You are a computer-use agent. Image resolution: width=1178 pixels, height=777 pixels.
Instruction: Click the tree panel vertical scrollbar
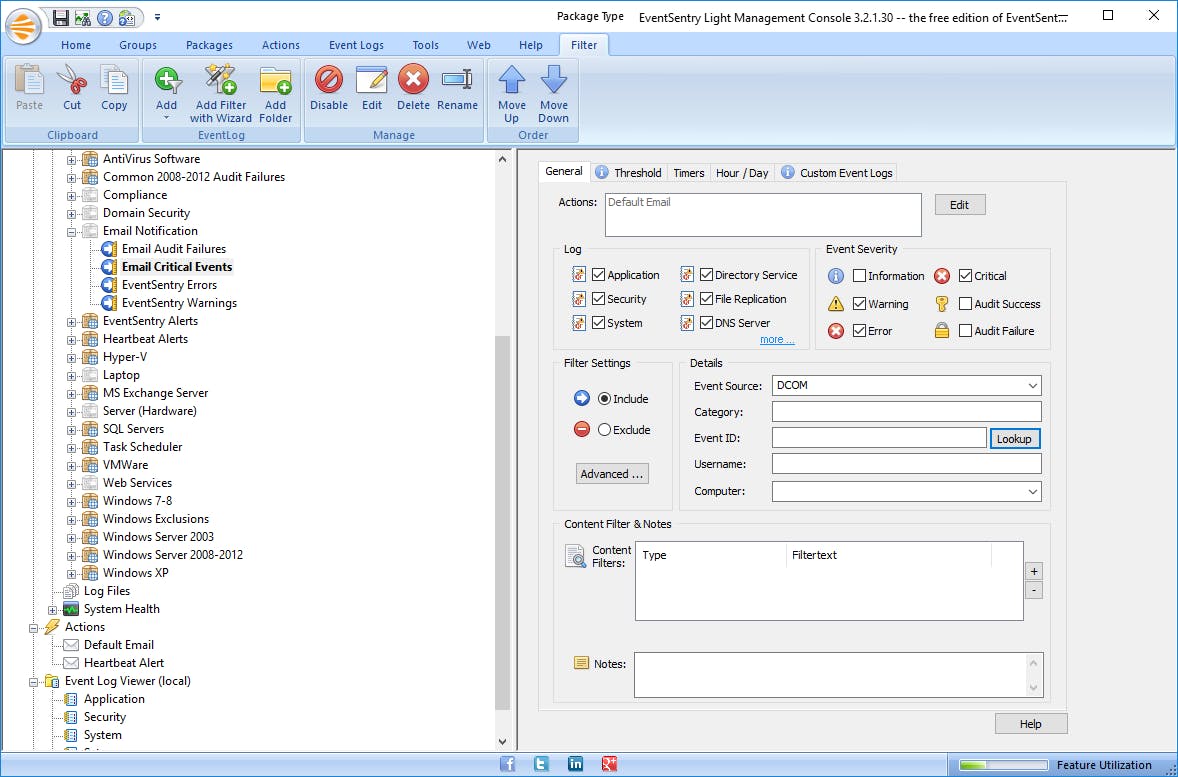(503, 522)
